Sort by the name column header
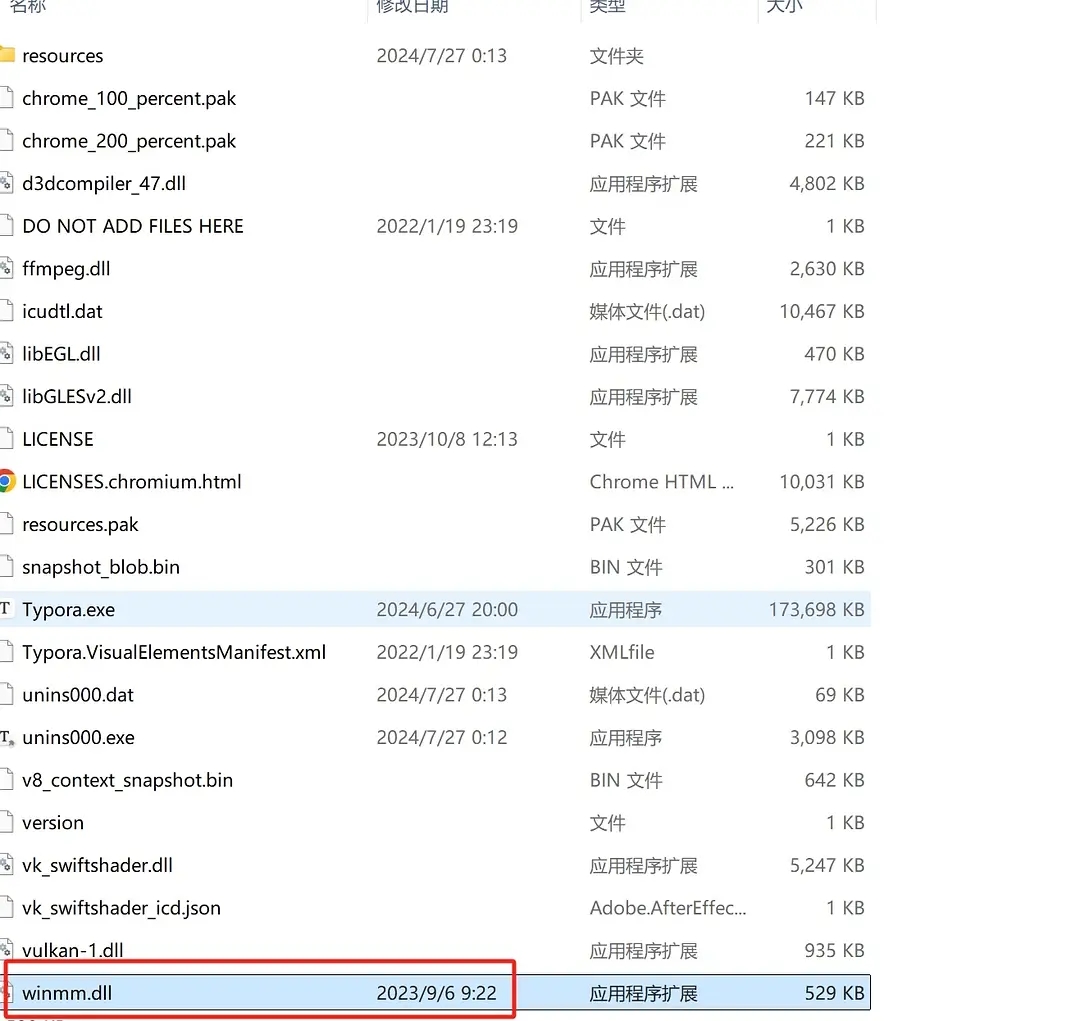Screen dimensions: 1080x1021 [x=28, y=6]
